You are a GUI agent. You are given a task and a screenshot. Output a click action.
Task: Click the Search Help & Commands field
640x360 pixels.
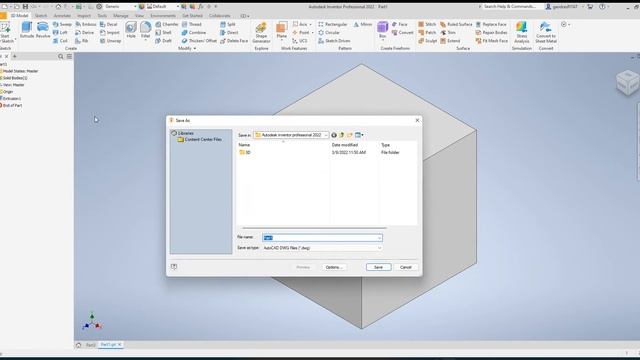(509, 7)
